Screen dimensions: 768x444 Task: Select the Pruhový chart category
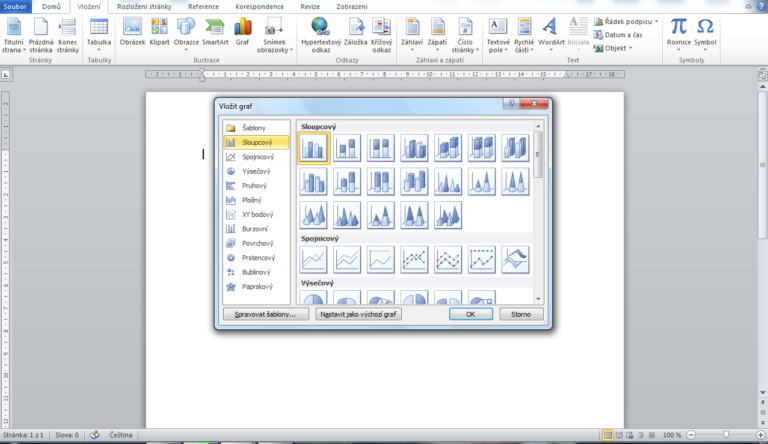pyautogui.click(x=255, y=185)
